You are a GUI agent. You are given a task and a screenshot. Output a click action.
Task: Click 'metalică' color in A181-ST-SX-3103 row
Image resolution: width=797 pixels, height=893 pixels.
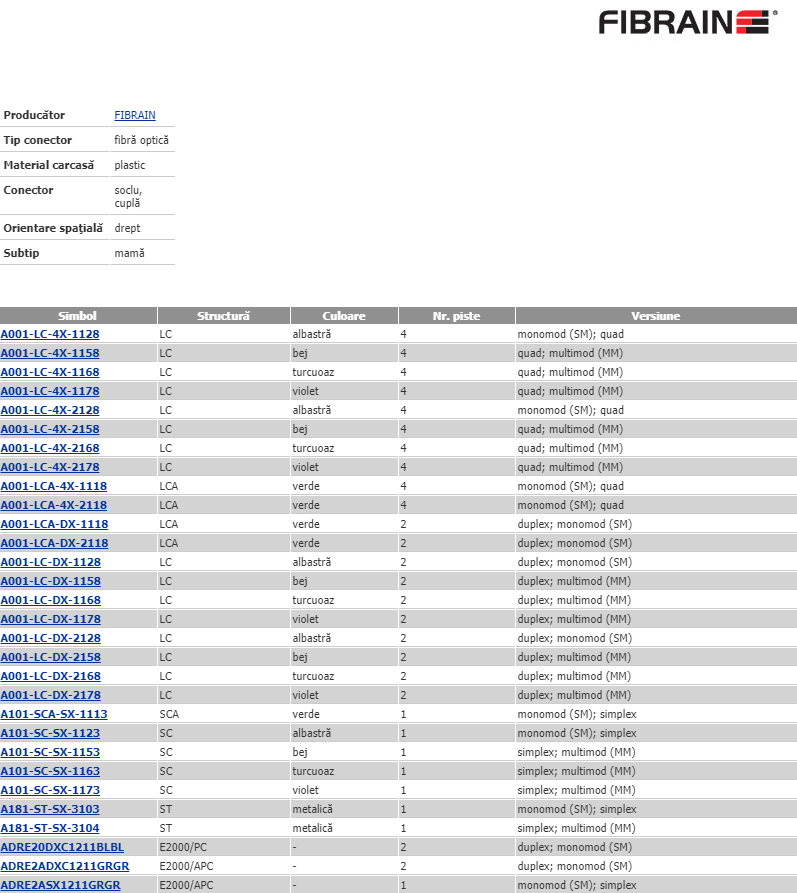coord(312,809)
